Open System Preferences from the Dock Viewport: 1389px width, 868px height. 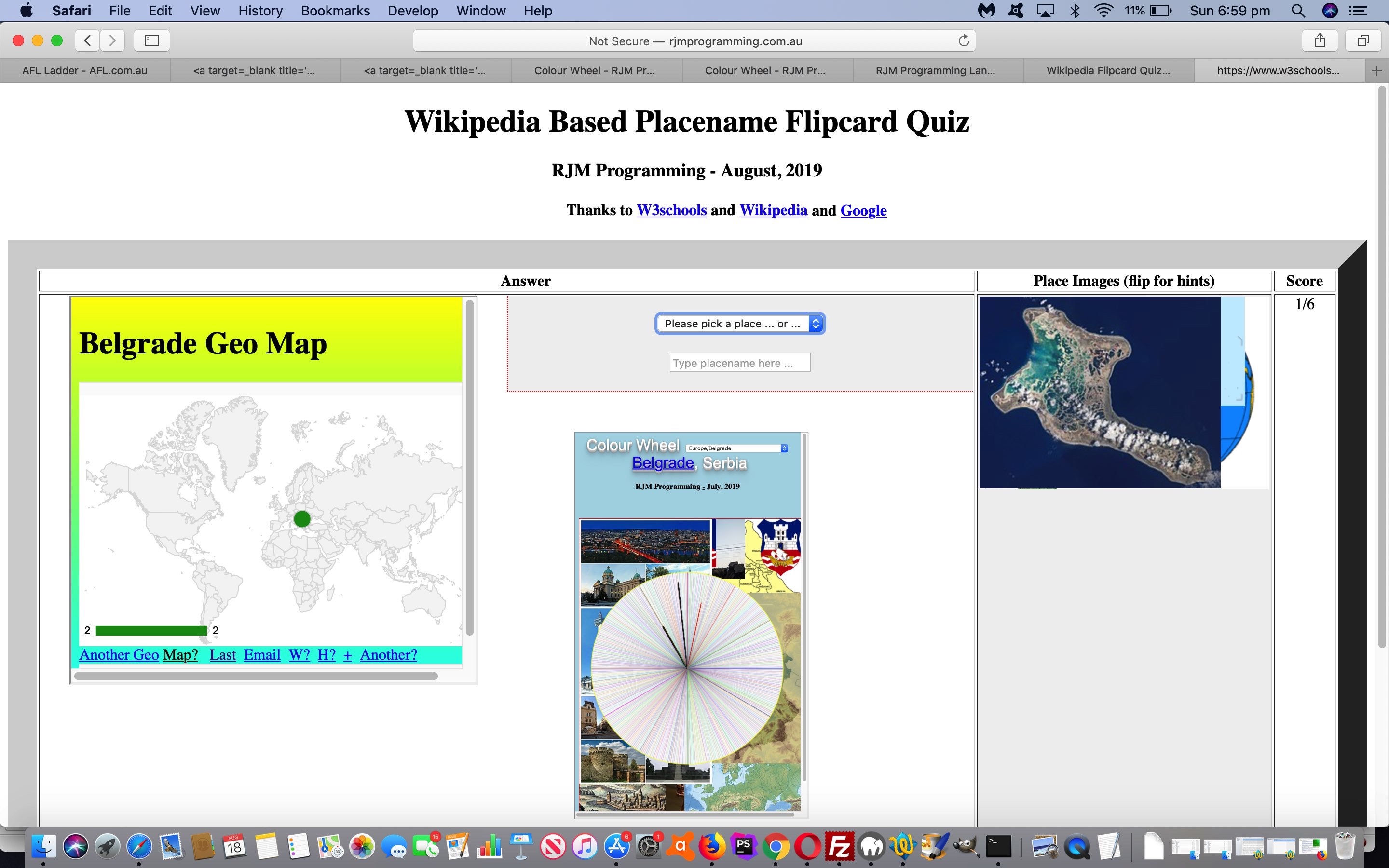(x=649, y=846)
